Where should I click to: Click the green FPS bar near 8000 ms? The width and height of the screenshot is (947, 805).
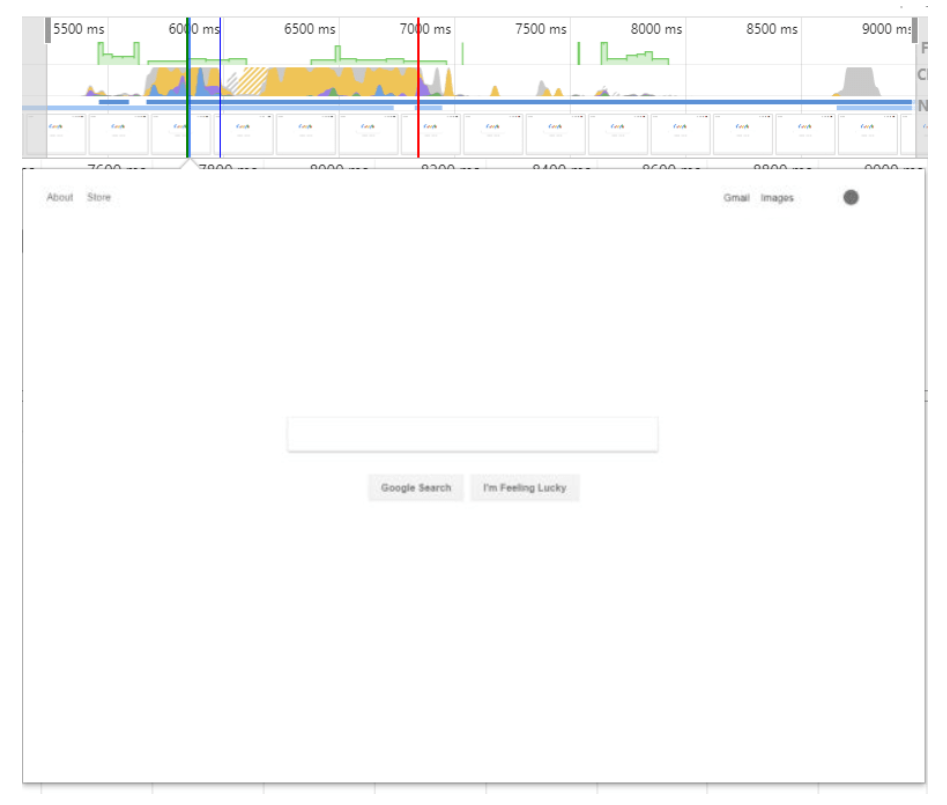[x=633, y=56]
